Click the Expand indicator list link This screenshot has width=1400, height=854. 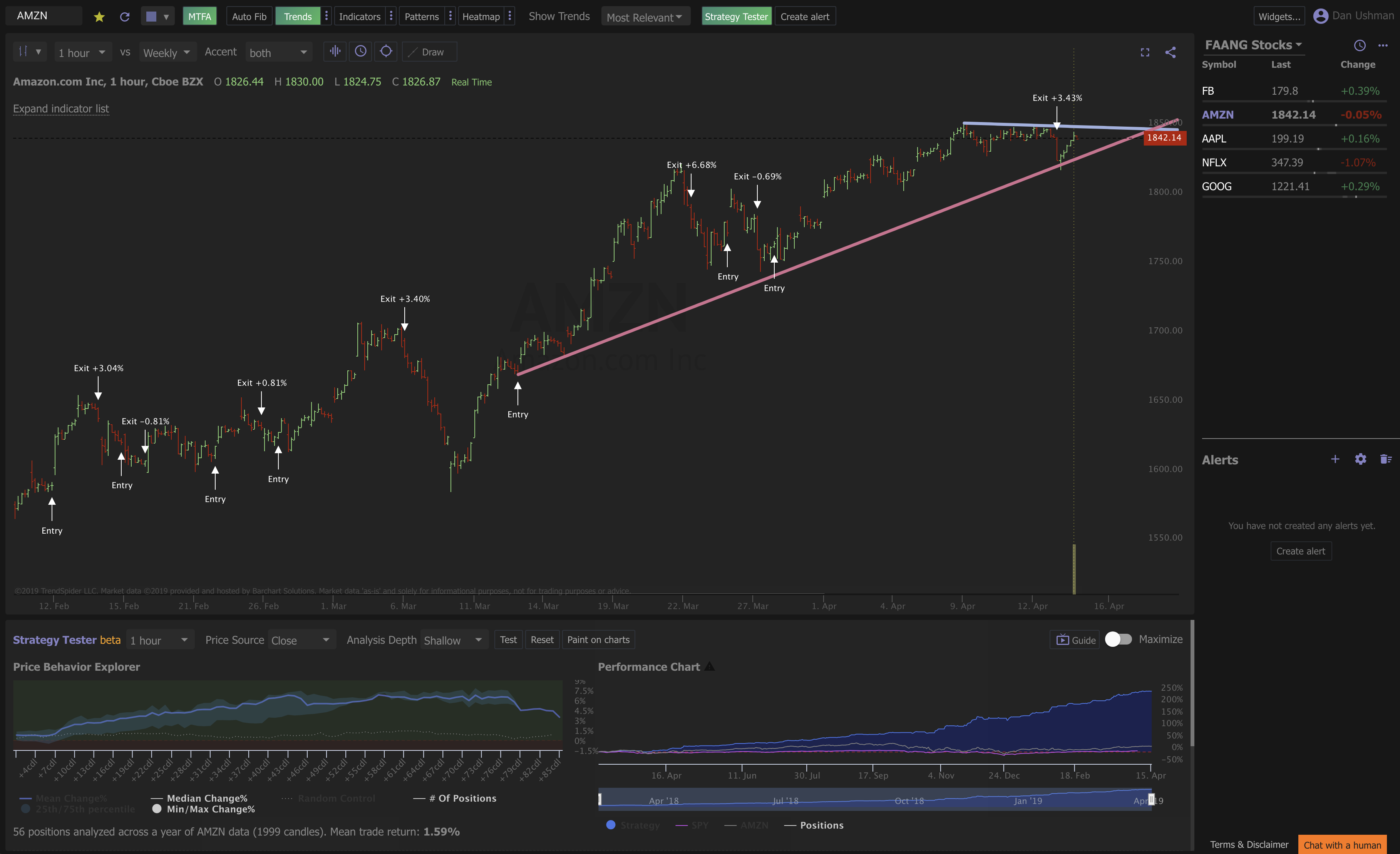[61, 109]
